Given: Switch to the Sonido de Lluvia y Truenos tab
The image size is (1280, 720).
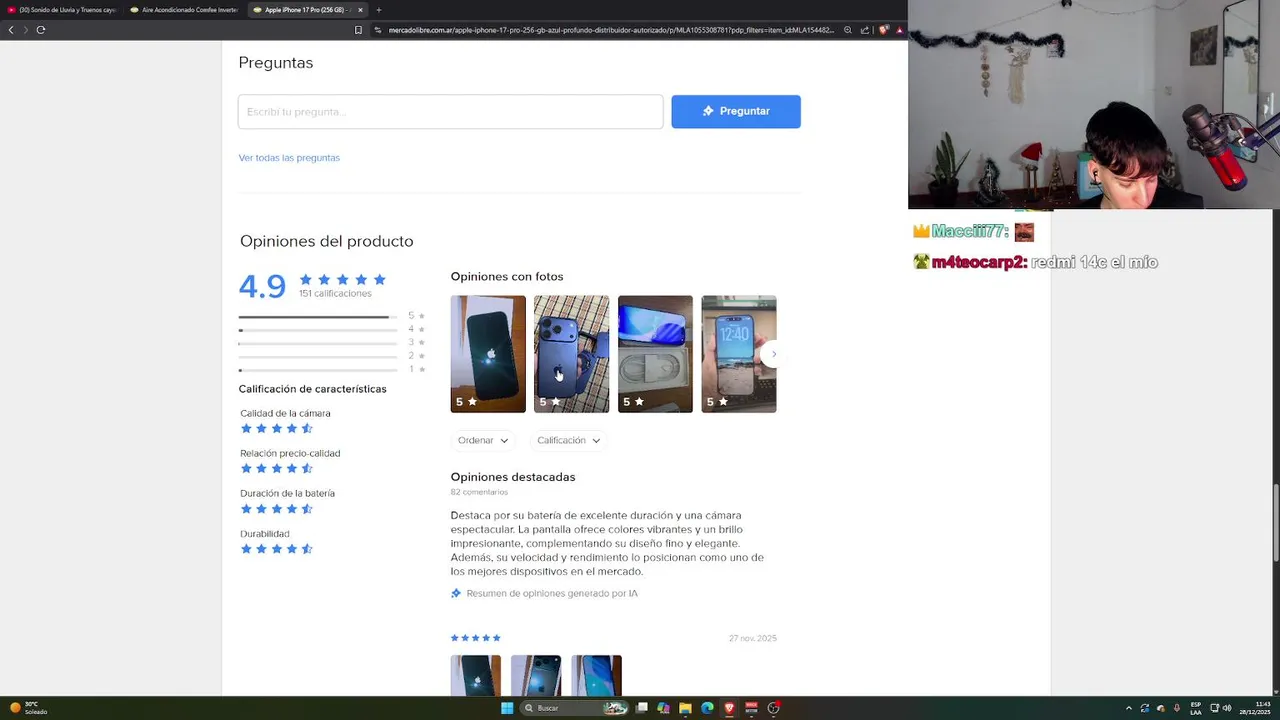Looking at the screenshot, I should point(62,10).
